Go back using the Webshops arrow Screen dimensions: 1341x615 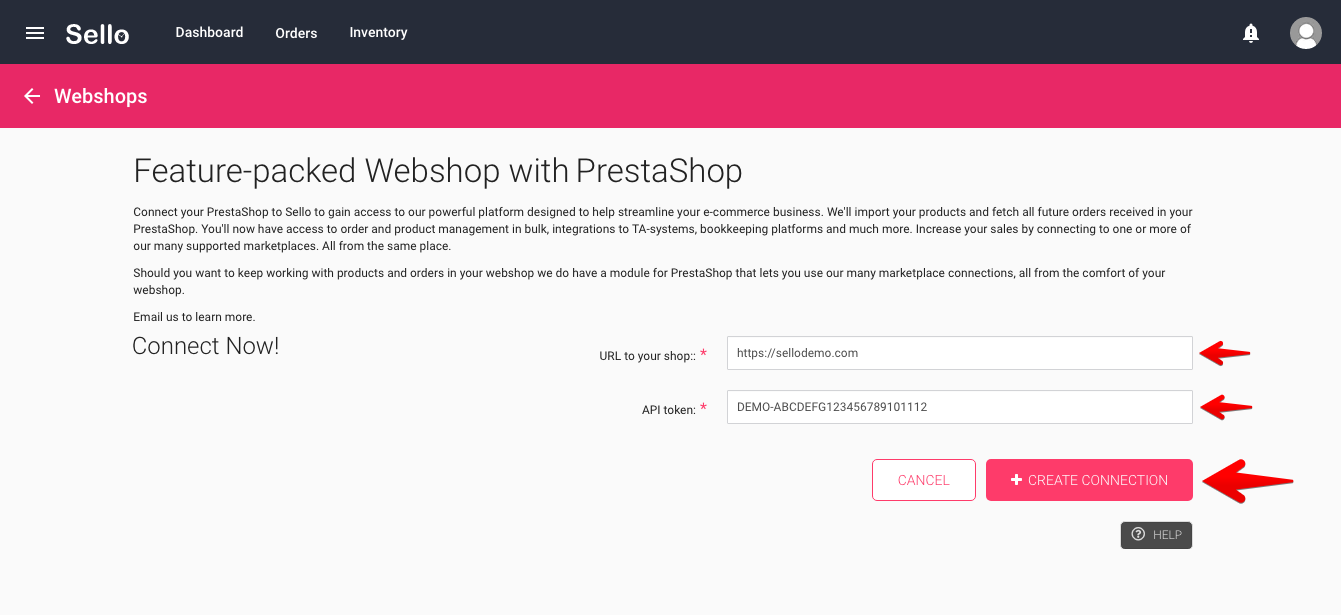point(32,96)
